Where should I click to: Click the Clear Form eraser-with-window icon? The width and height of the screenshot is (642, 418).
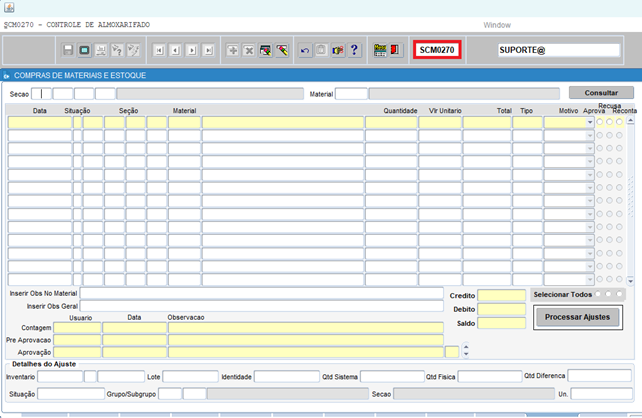coord(265,50)
